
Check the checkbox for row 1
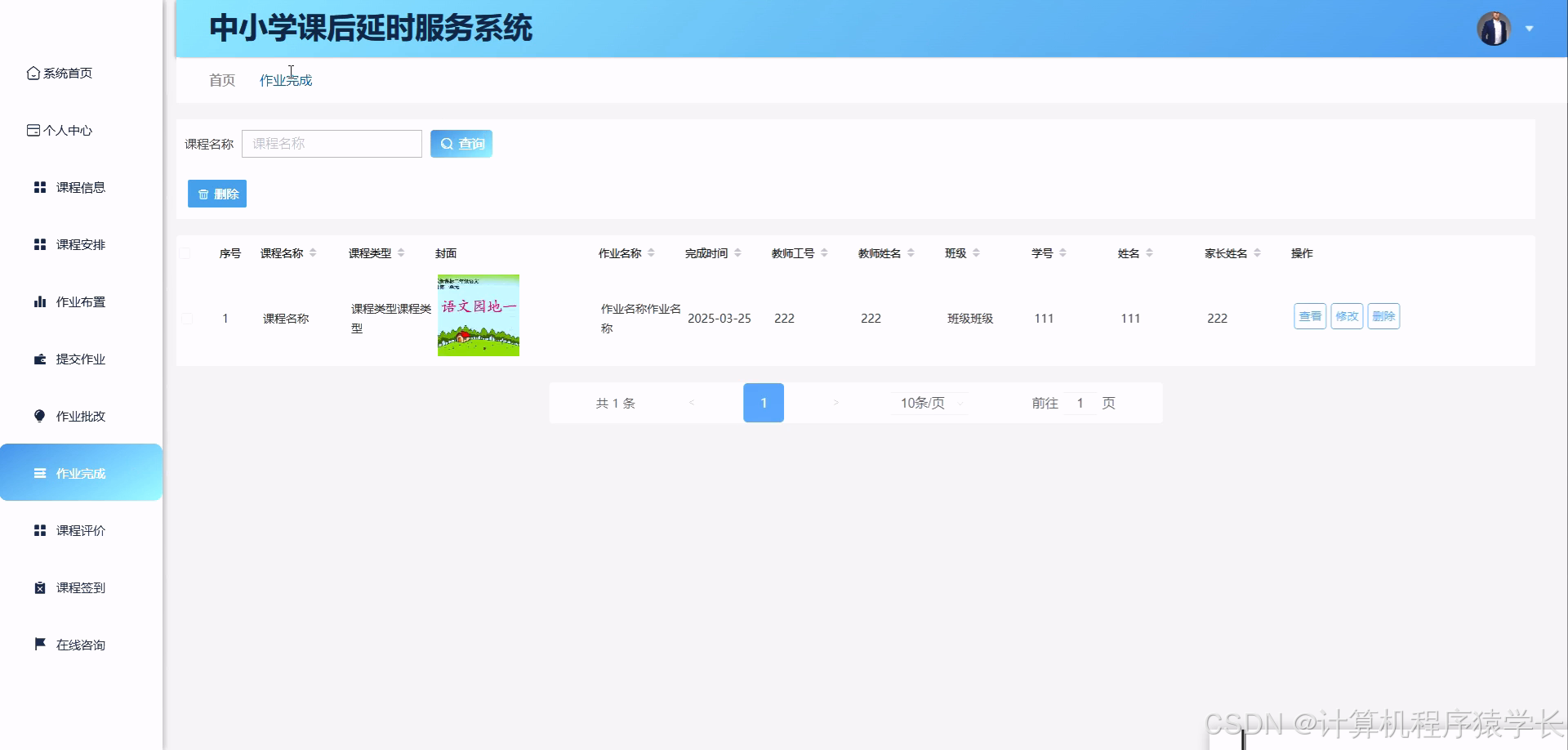[x=186, y=319]
